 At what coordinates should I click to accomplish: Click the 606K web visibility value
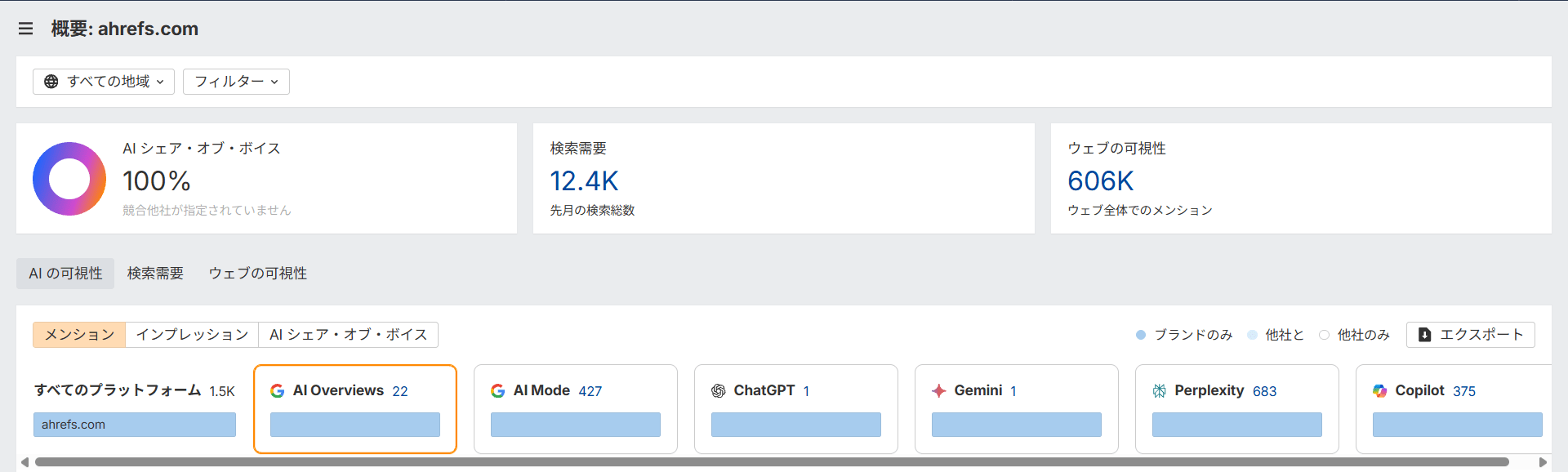point(1101,180)
